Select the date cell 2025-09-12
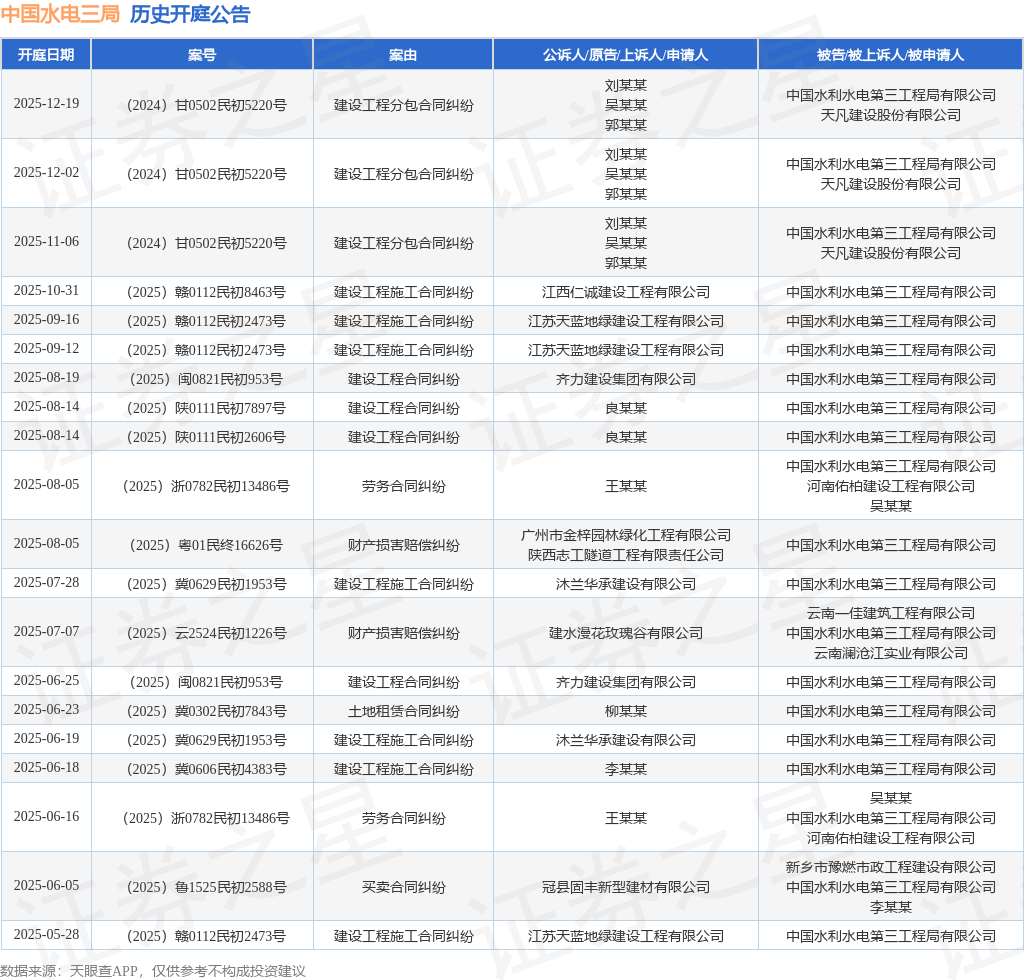The width and height of the screenshot is (1024, 980). (x=46, y=349)
